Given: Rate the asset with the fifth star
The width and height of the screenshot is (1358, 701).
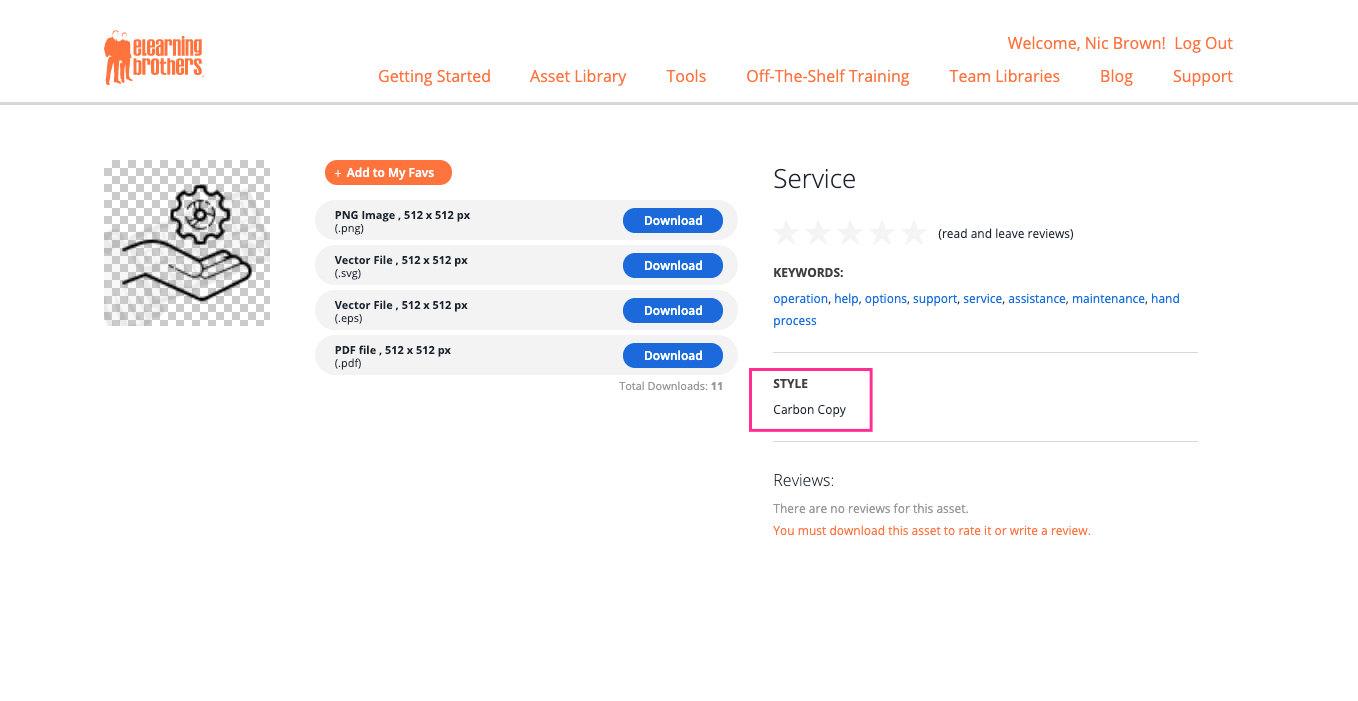Looking at the screenshot, I should coord(913,234).
